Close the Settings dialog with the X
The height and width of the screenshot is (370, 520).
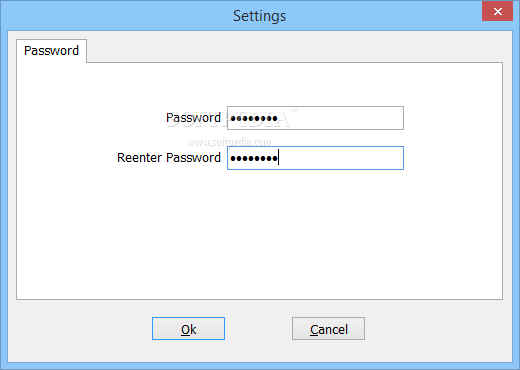coord(497,11)
